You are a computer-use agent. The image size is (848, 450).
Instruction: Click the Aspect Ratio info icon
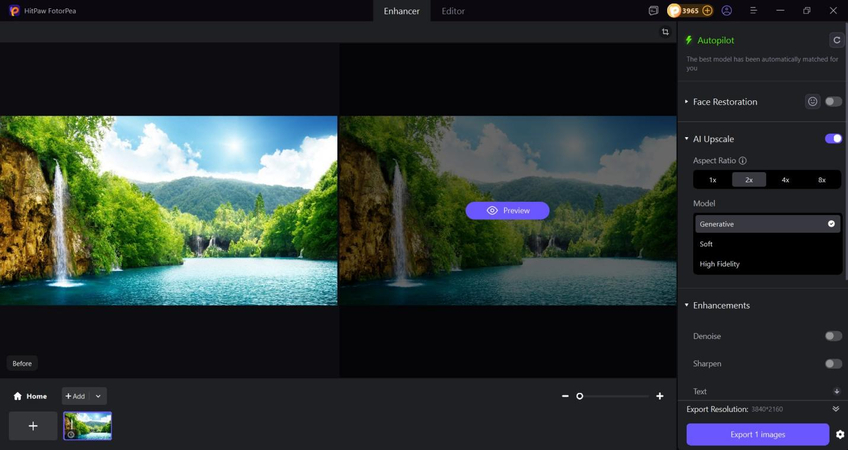pos(742,160)
